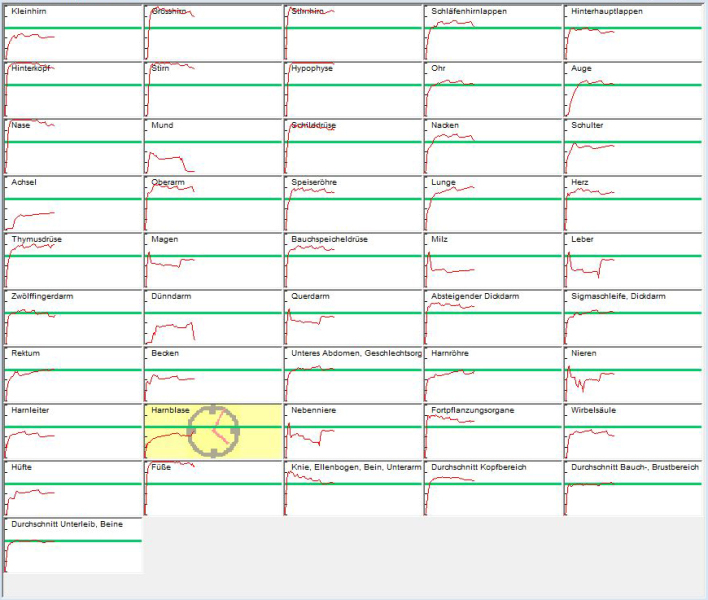Select the Kleinhirn chart thumbnail
Image resolution: width=708 pixels, height=600 pixels.
[x=73, y=32]
